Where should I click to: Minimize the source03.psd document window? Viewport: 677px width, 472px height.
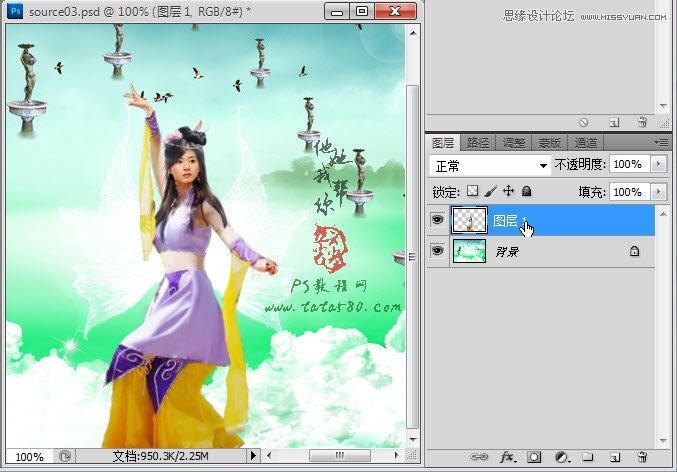[x=337, y=12]
